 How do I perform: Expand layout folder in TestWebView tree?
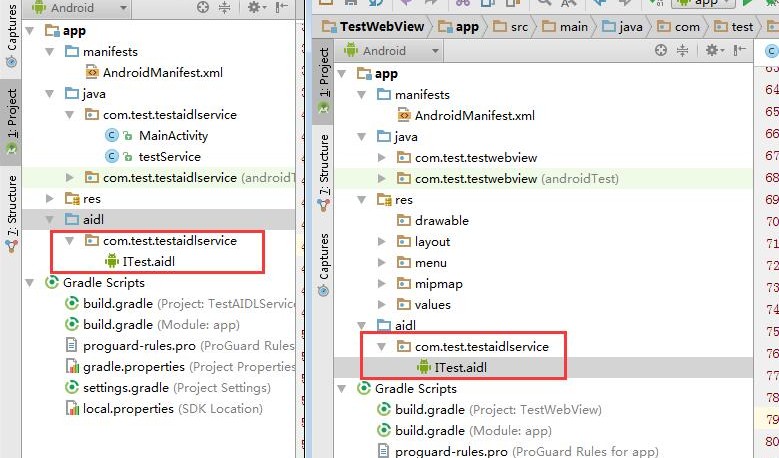[382, 242]
